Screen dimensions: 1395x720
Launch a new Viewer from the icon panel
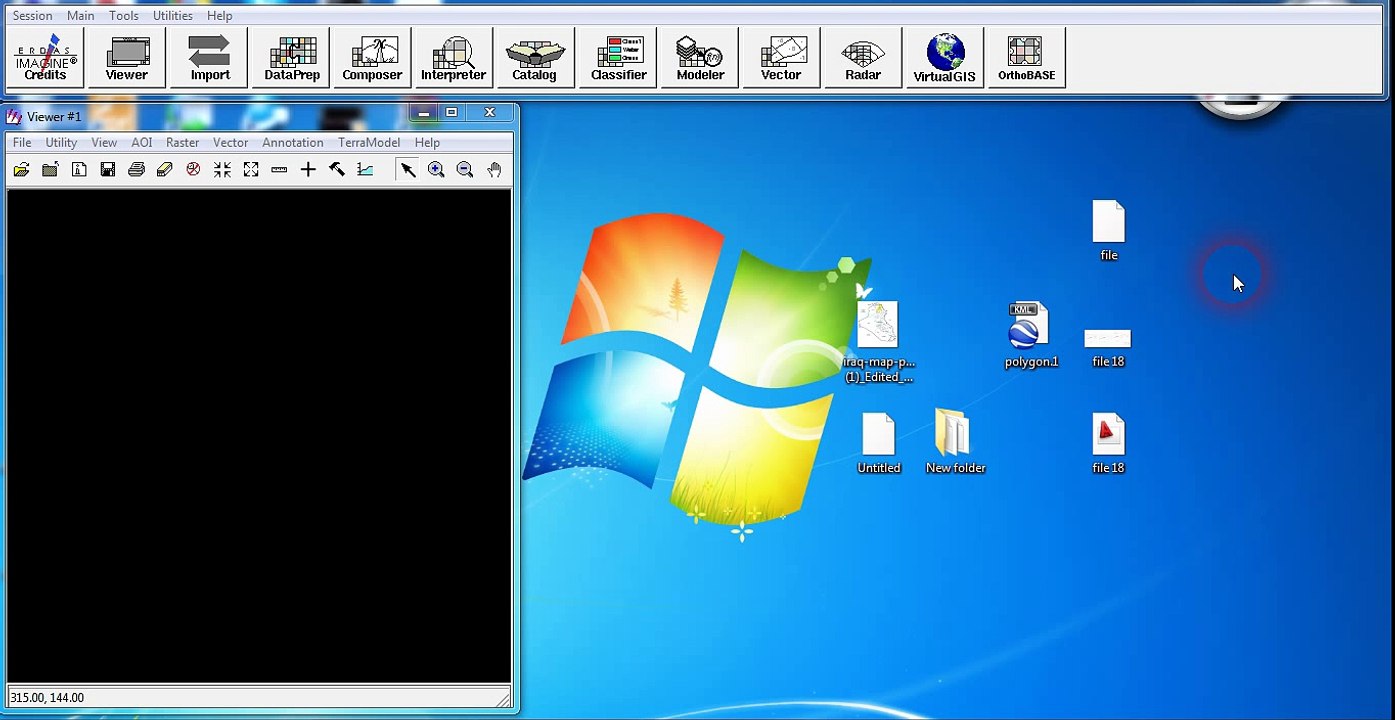(127, 58)
